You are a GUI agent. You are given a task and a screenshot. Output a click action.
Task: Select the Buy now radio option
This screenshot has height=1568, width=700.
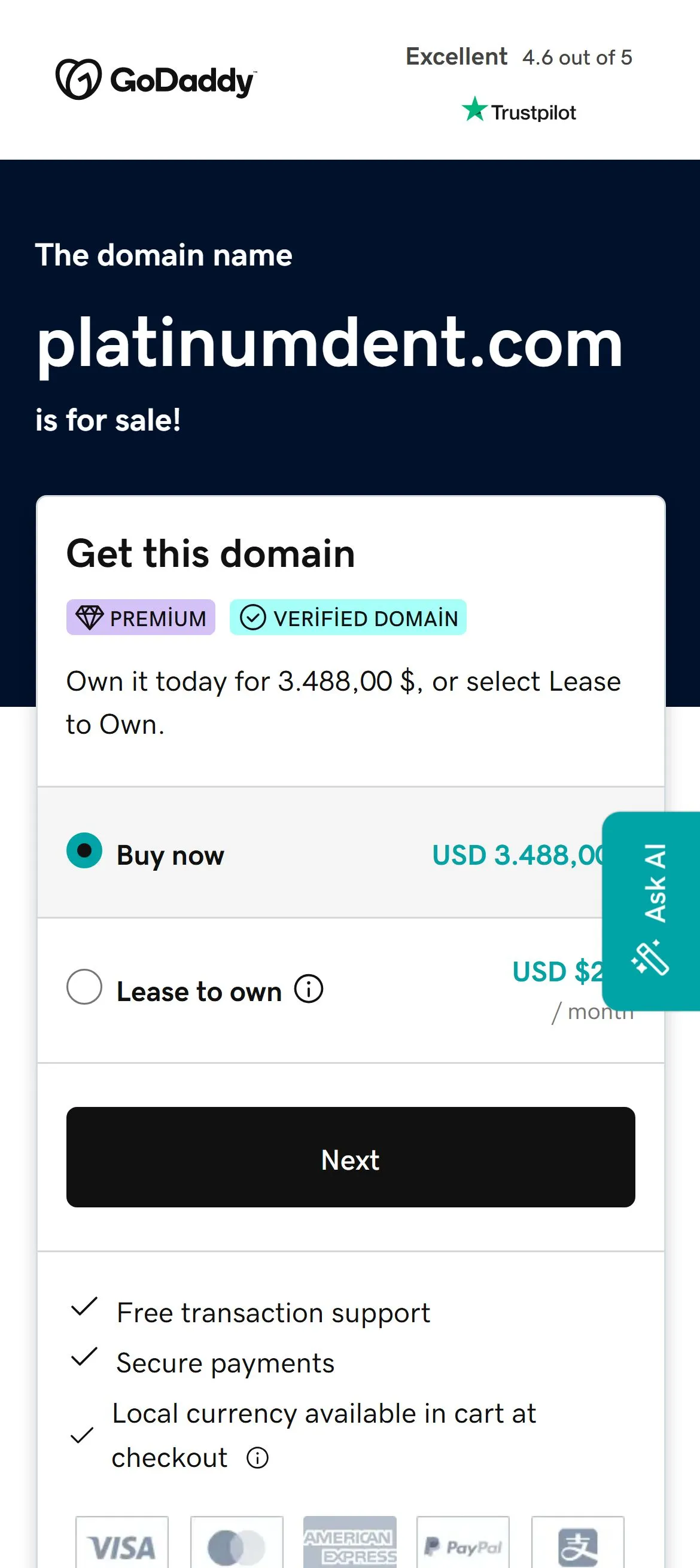tap(85, 850)
